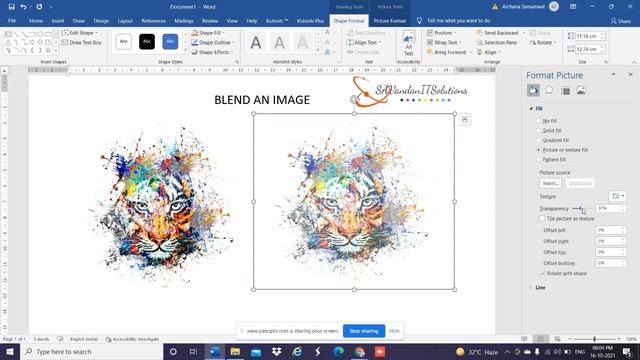Open Dropbox from the taskbar

(276, 351)
